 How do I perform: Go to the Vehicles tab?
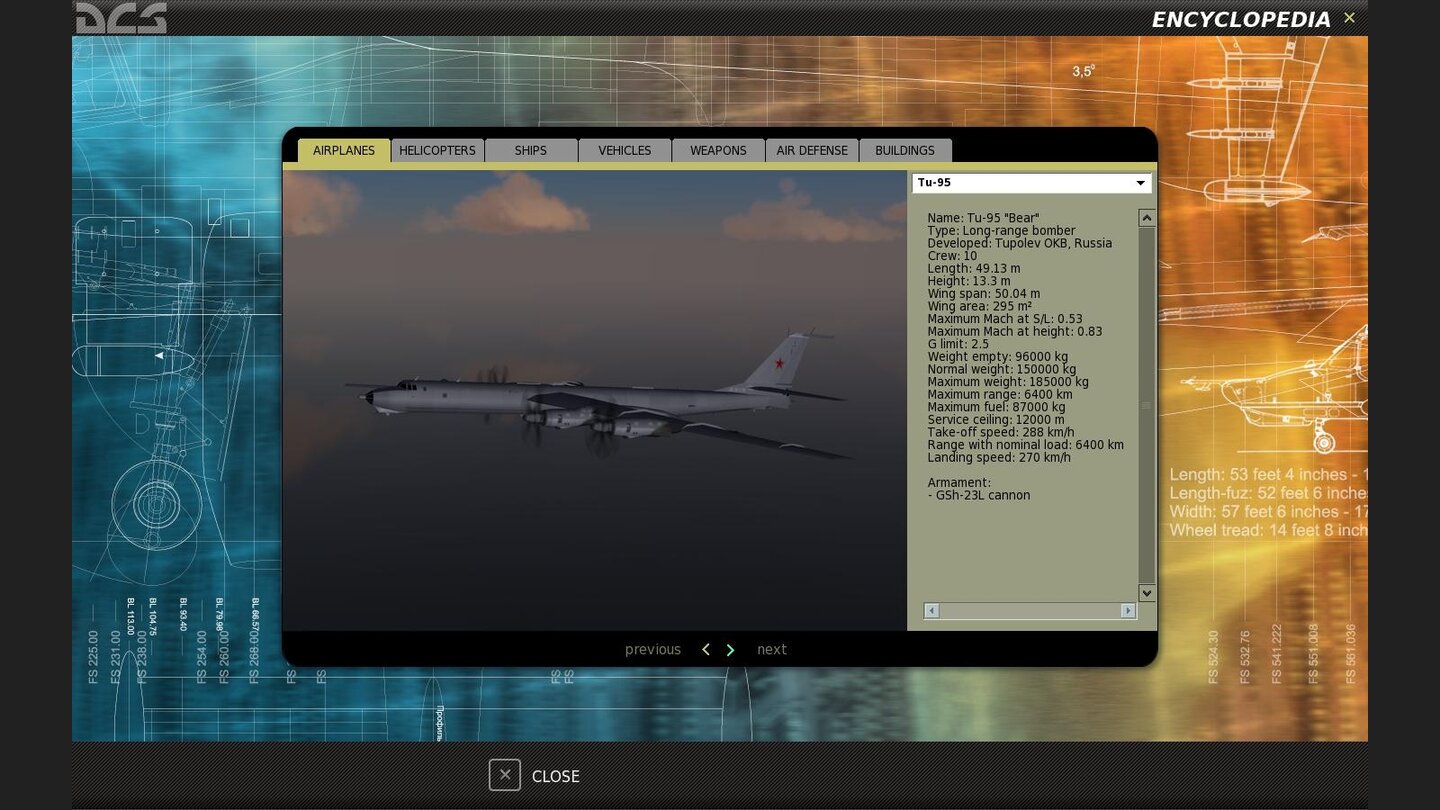(x=625, y=150)
